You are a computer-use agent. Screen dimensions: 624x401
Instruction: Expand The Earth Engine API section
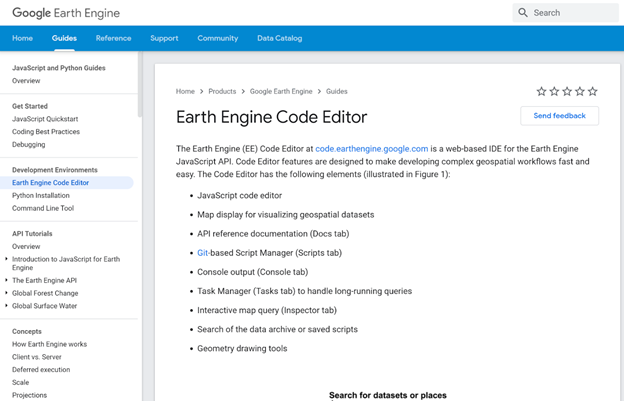click(6, 280)
